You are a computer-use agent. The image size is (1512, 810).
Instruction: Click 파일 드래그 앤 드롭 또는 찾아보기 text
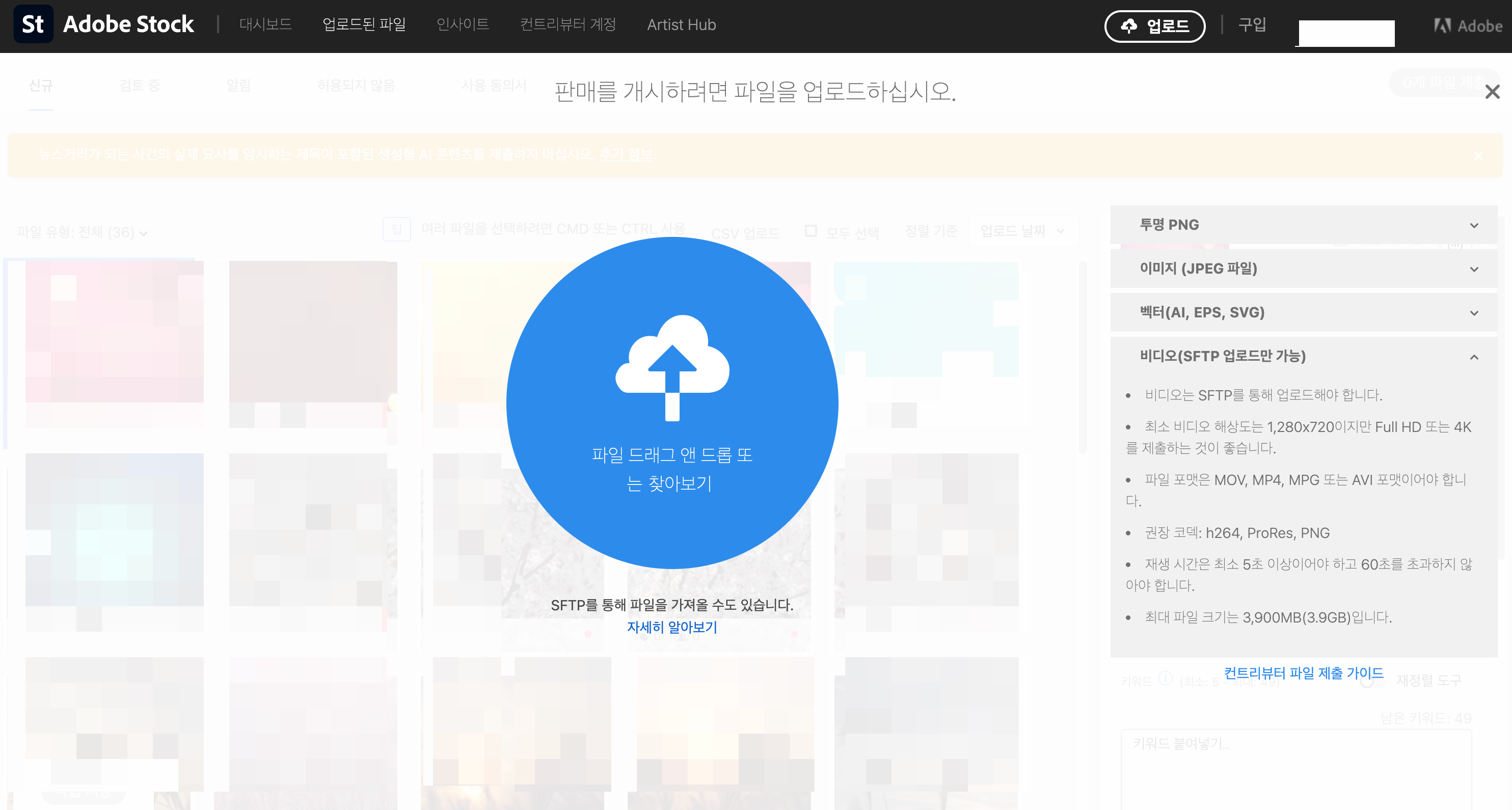coord(672,469)
